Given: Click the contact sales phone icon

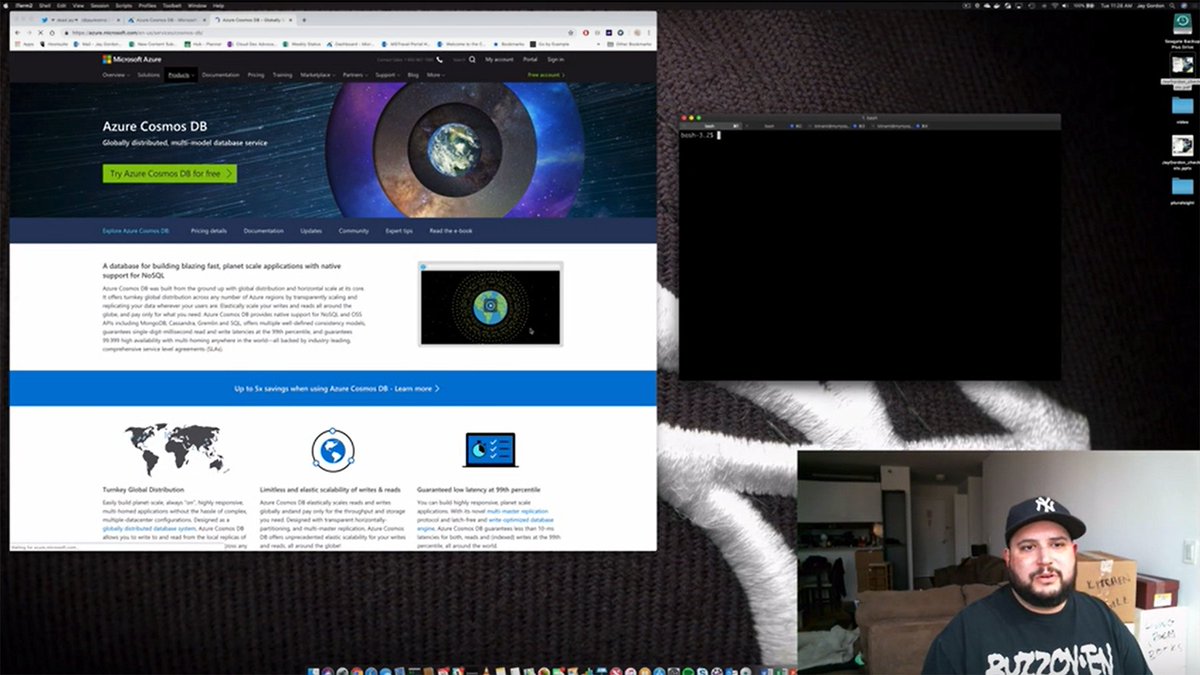Looking at the screenshot, I should [440, 59].
